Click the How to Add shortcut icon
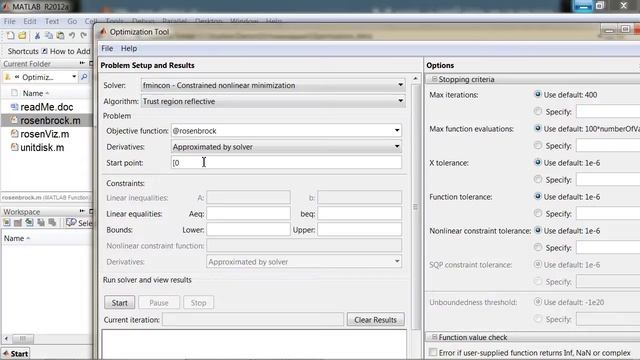 pos(44,51)
